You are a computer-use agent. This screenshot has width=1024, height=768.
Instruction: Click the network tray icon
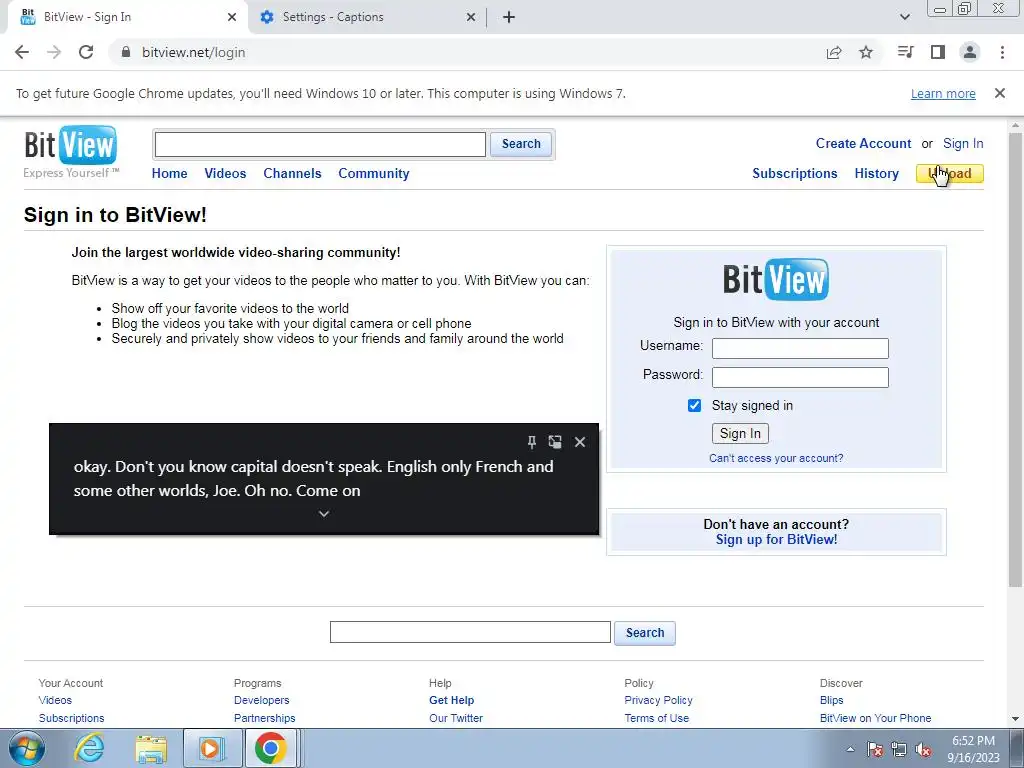coord(899,750)
